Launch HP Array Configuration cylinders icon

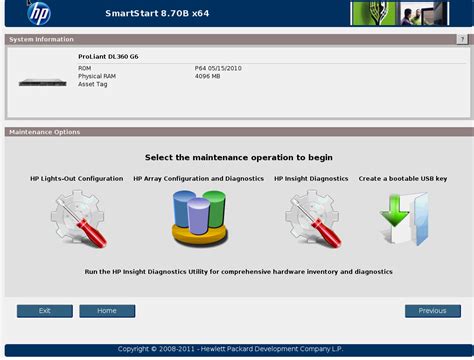(199, 218)
